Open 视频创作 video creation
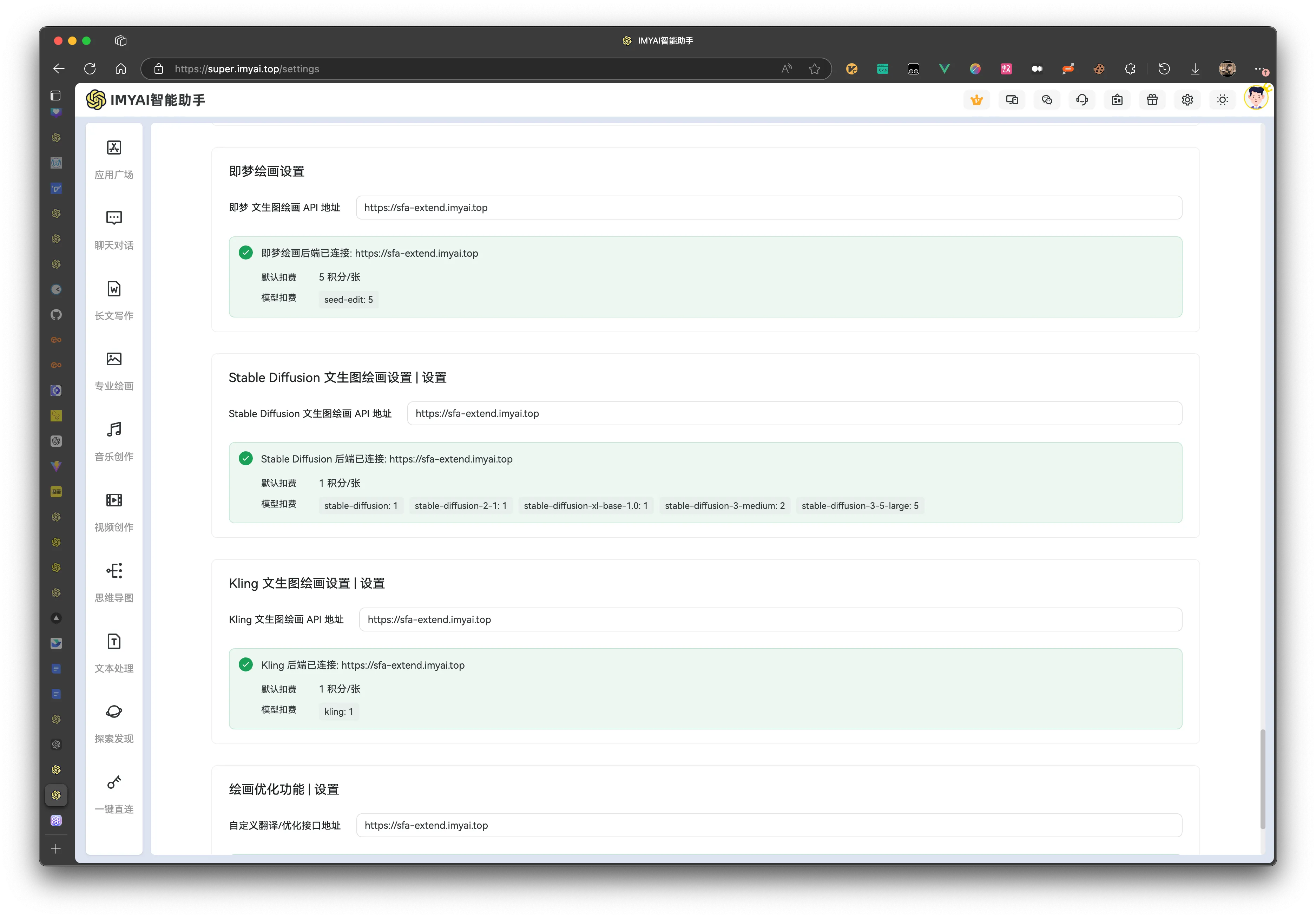1316x918 pixels. 113,511
